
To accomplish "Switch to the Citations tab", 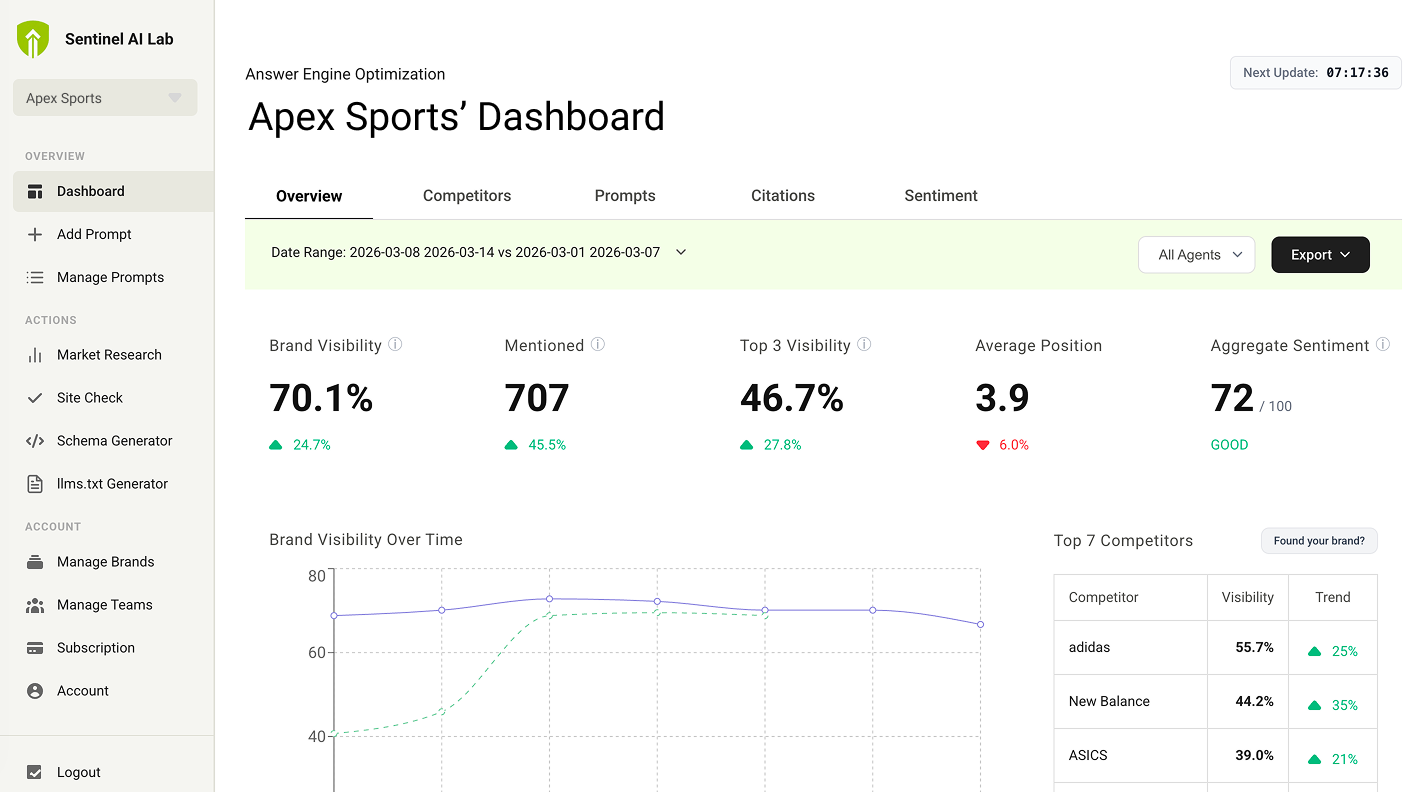I will 783,196.
